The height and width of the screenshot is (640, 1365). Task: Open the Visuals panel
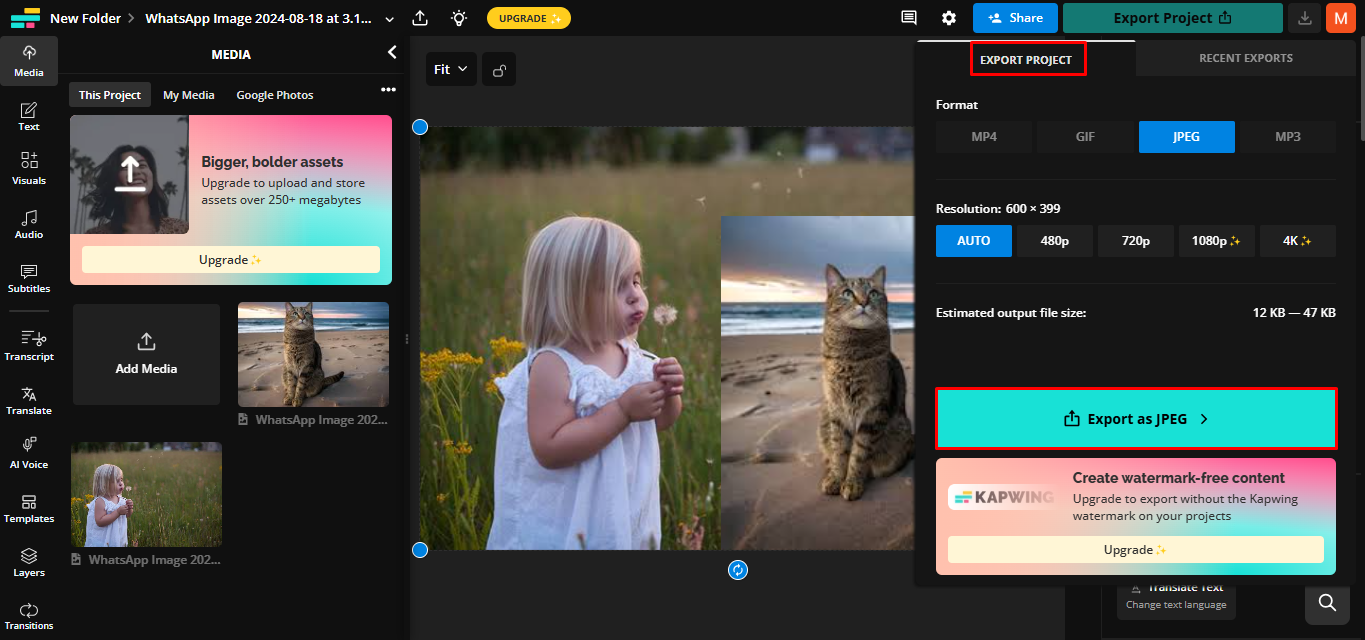(x=28, y=170)
